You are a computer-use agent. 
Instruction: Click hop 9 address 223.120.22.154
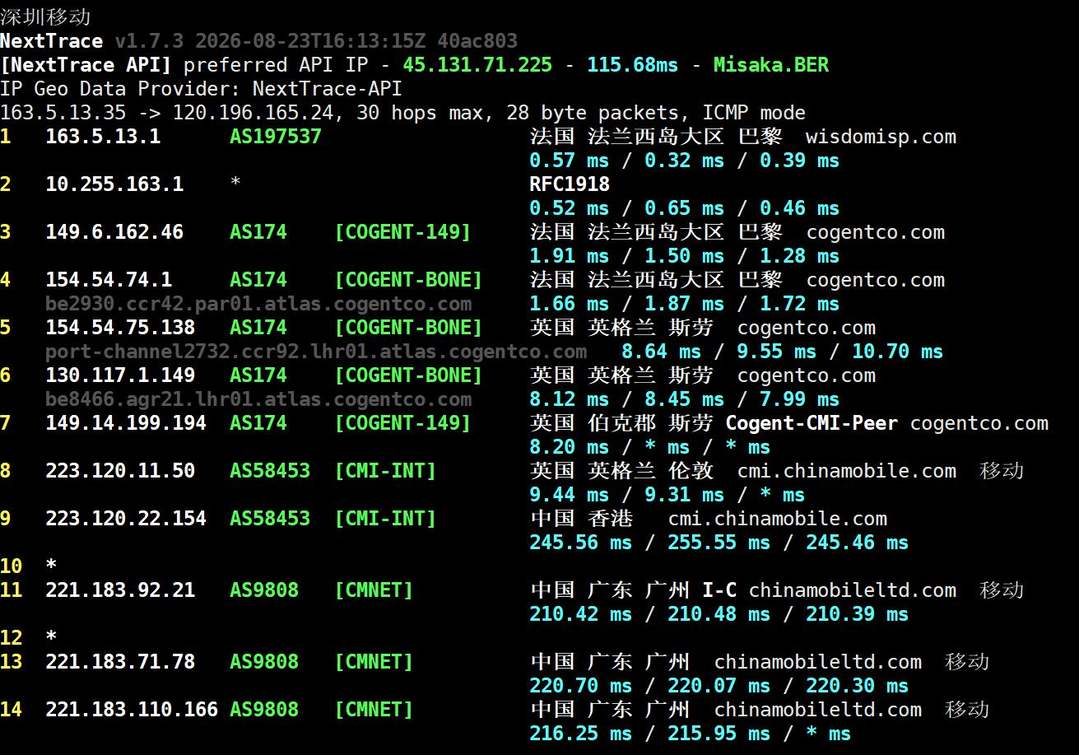click(x=126, y=518)
